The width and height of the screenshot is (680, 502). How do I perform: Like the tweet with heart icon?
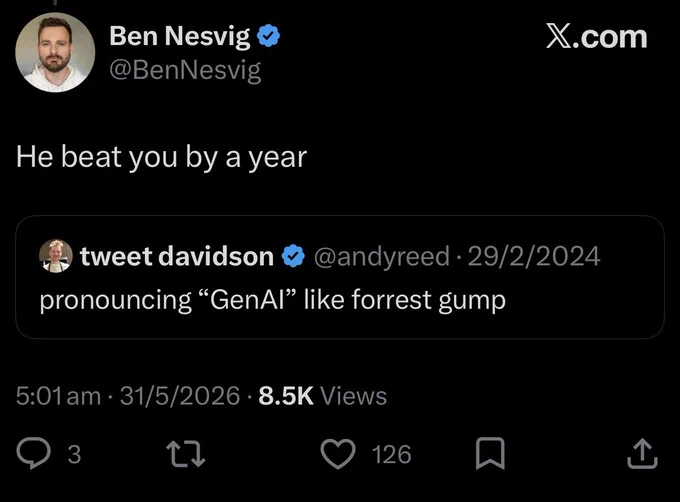tap(338, 454)
